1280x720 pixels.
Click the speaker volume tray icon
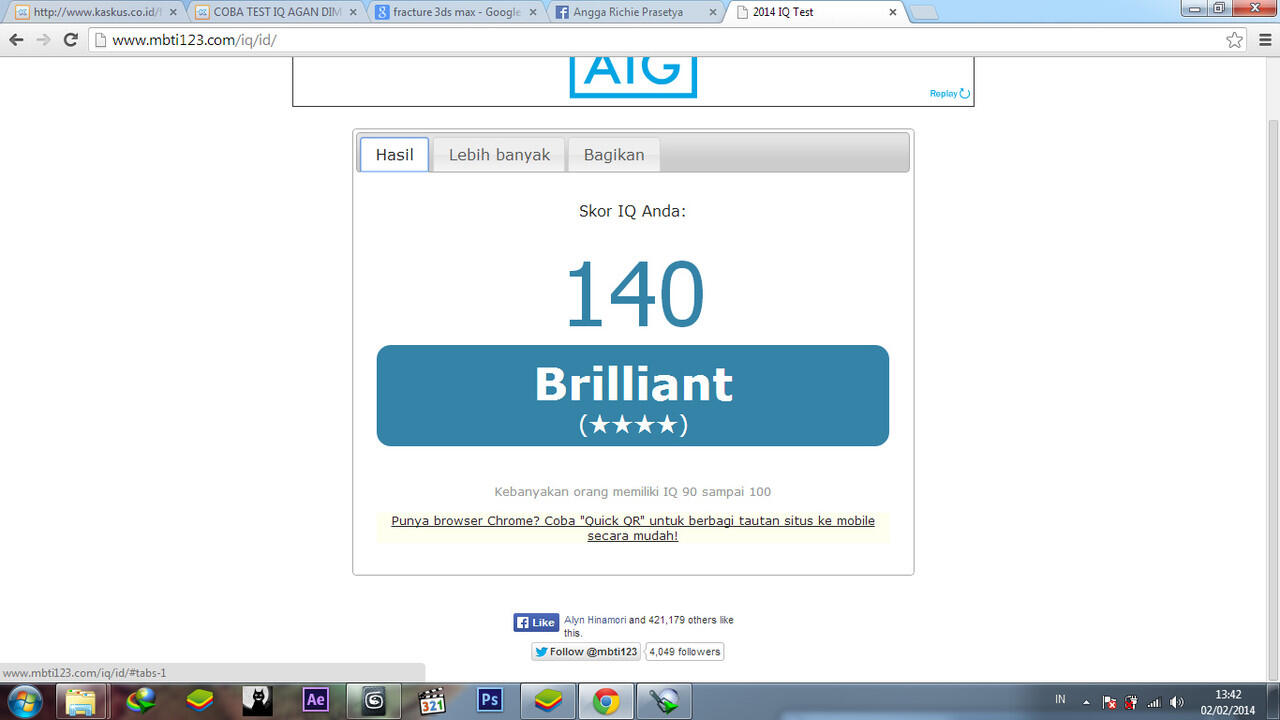click(1177, 702)
